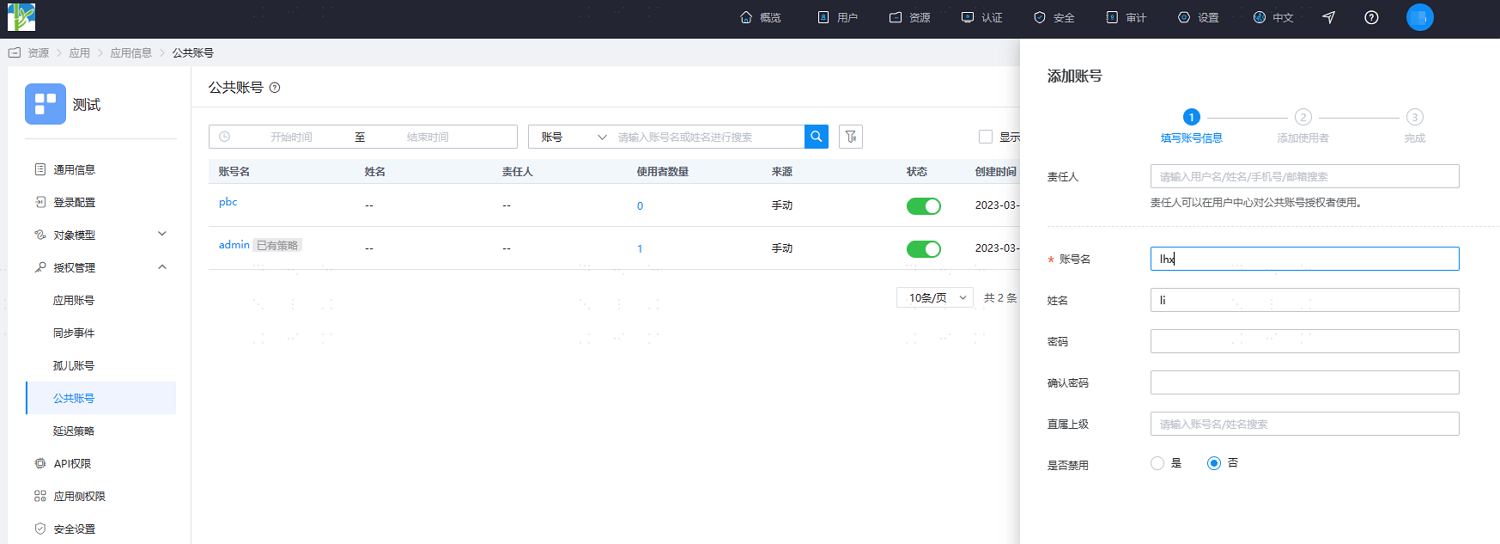The height and width of the screenshot is (544, 1500).
Task: Click the 直属上级 search field
Action: tap(1305, 424)
